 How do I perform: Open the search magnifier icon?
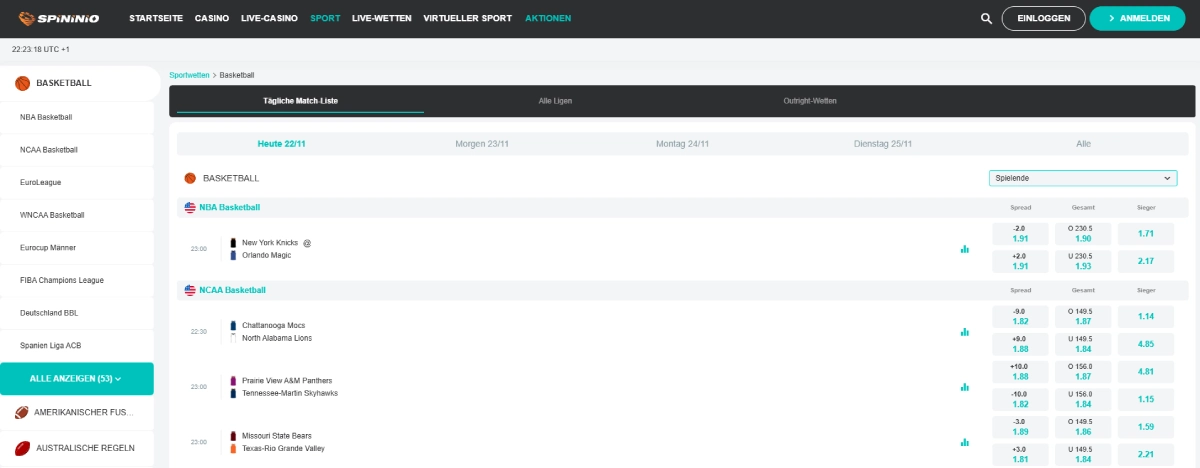point(986,18)
